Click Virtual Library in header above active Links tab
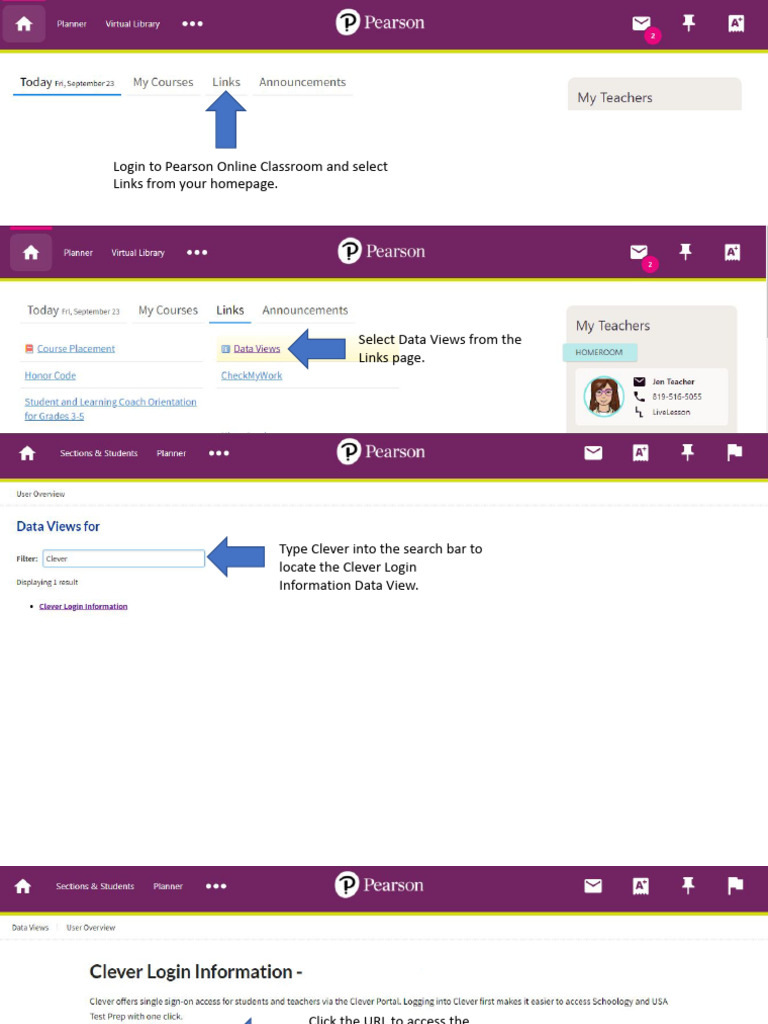 pos(138,253)
